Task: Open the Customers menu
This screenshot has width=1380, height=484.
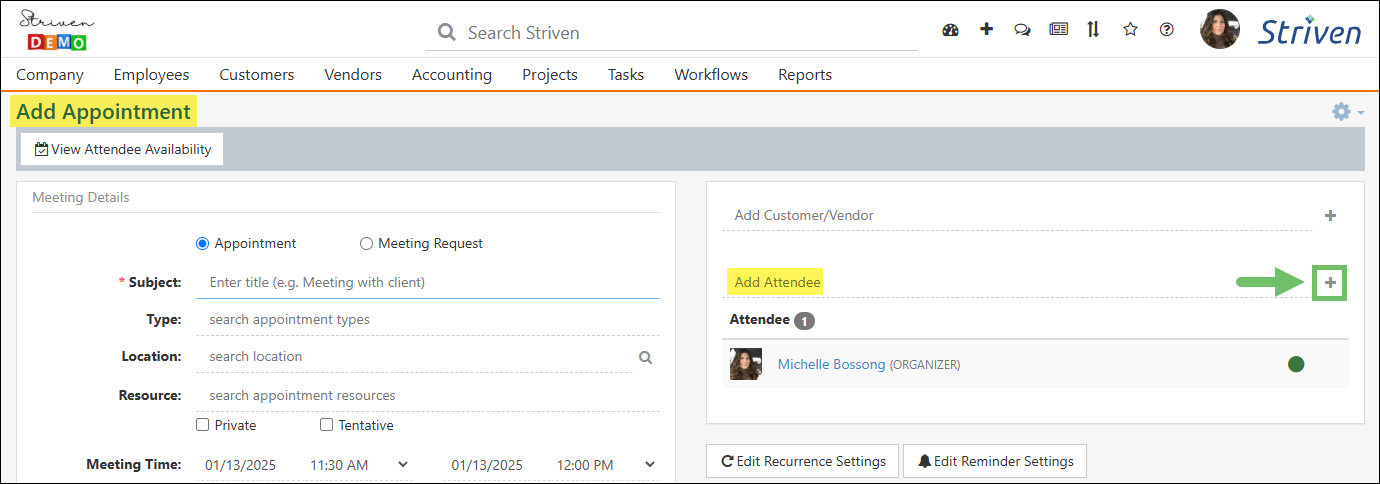Action: click(x=257, y=74)
